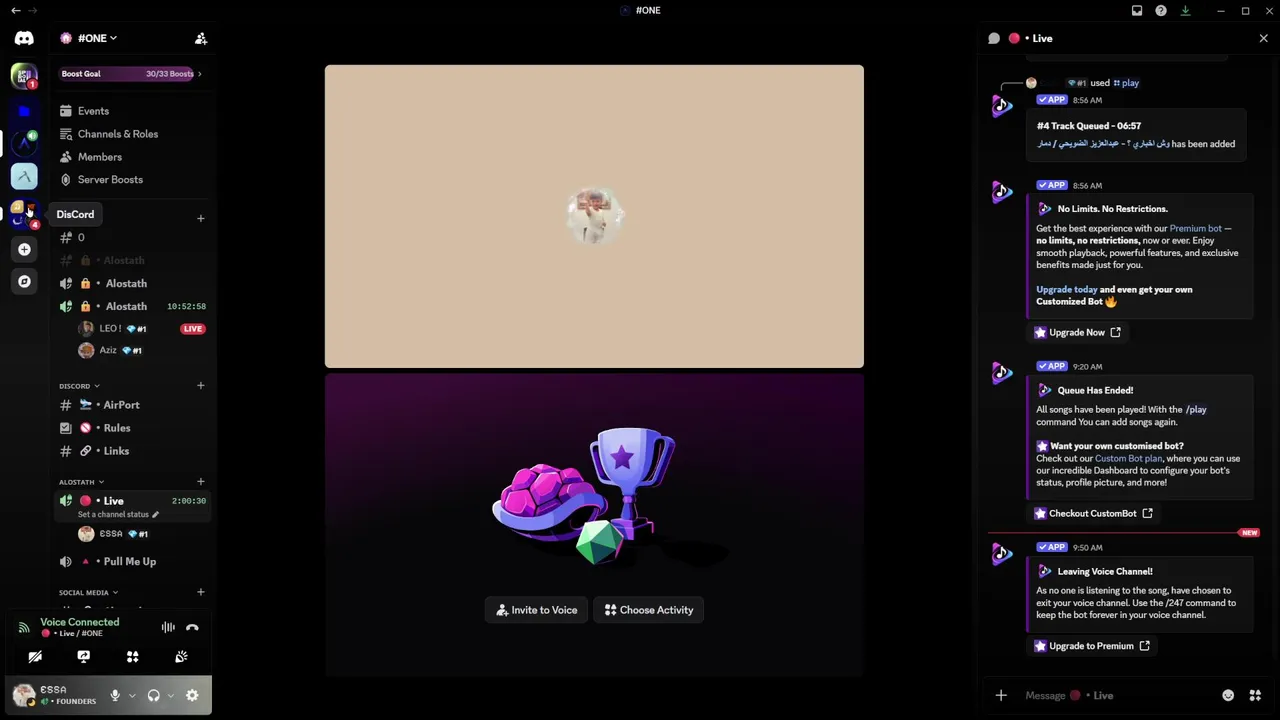The image size is (1280, 720).
Task: Click green update download icon
Action: click(1185, 11)
